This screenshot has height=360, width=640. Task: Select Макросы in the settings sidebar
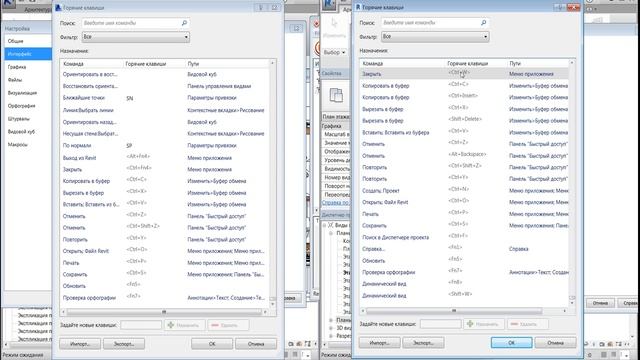coord(28,144)
